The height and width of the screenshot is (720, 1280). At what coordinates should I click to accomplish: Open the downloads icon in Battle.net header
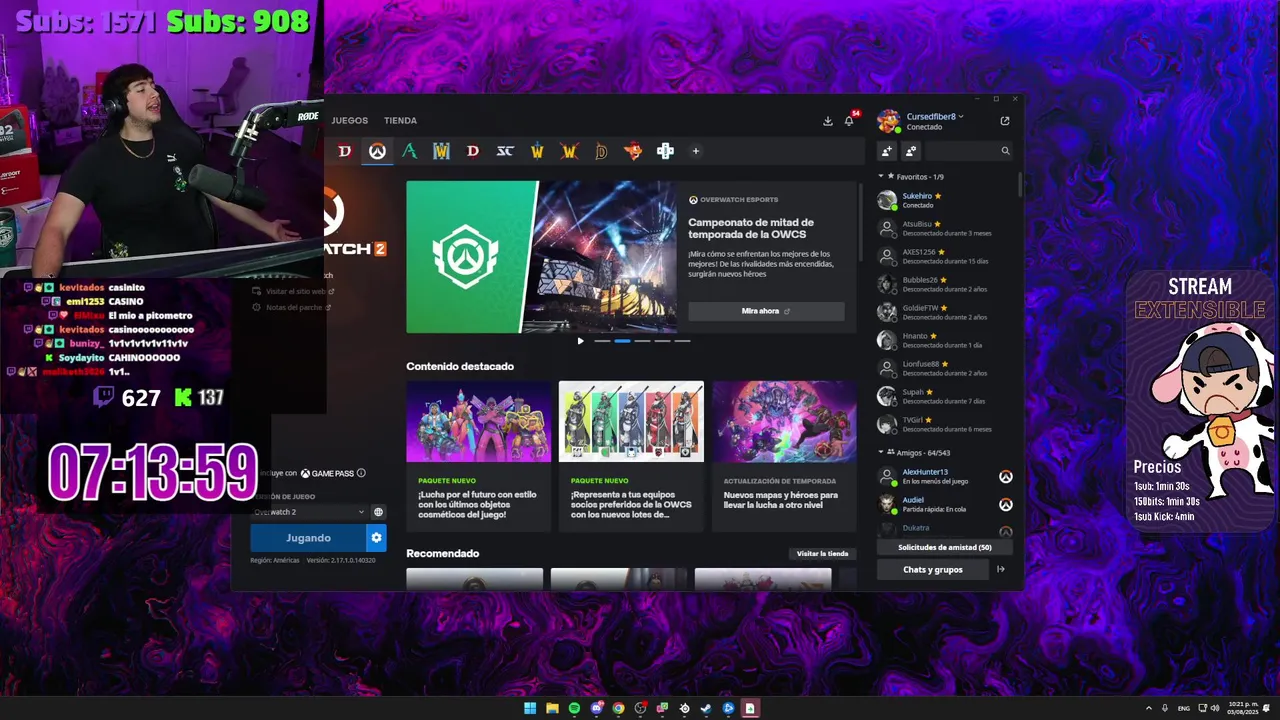[x=828, y=121]
